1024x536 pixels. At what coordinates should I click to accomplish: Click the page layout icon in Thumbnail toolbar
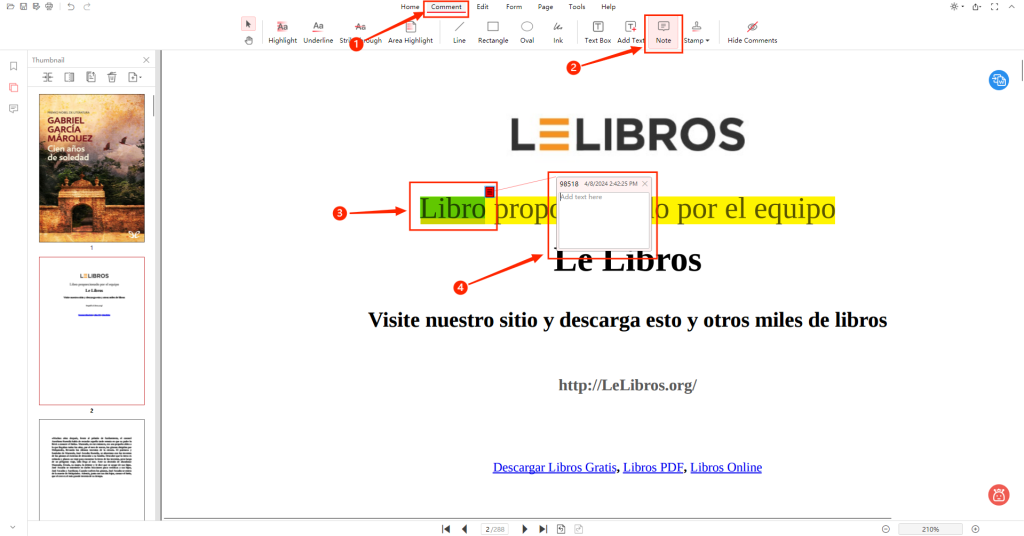(69, 77)
